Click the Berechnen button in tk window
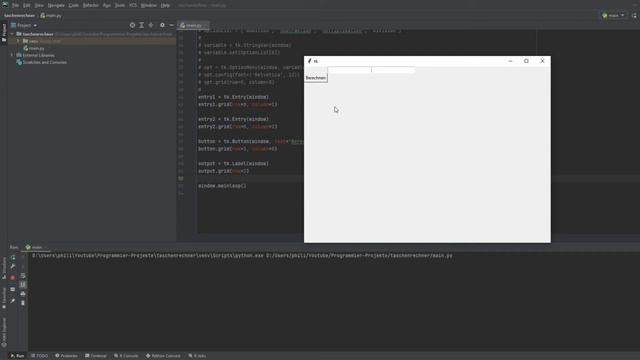 tap(316, 78)
